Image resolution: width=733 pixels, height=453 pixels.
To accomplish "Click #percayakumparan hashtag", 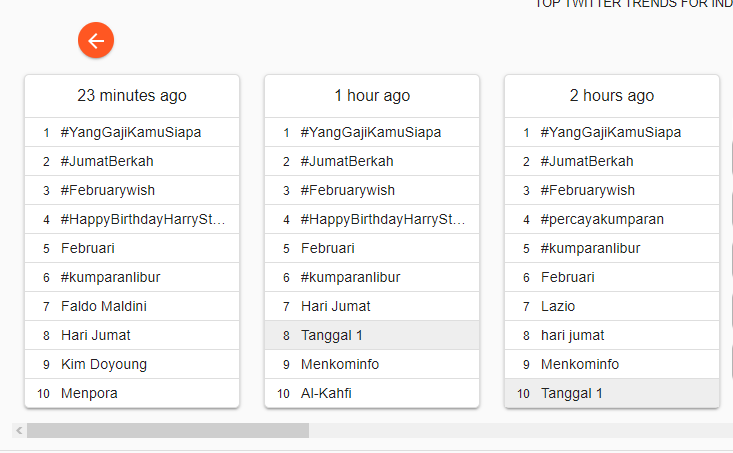I will tap(602, 219).
